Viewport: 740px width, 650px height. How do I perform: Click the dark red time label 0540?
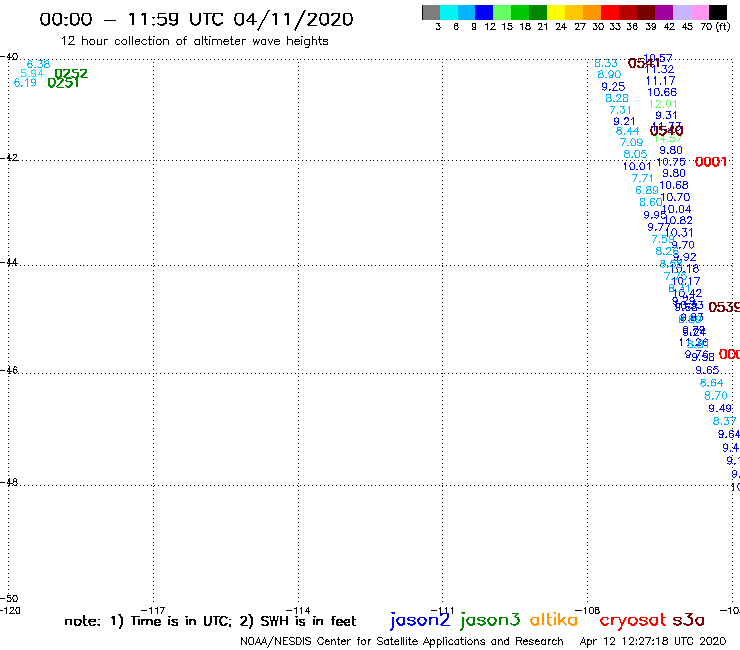(666, 130)
